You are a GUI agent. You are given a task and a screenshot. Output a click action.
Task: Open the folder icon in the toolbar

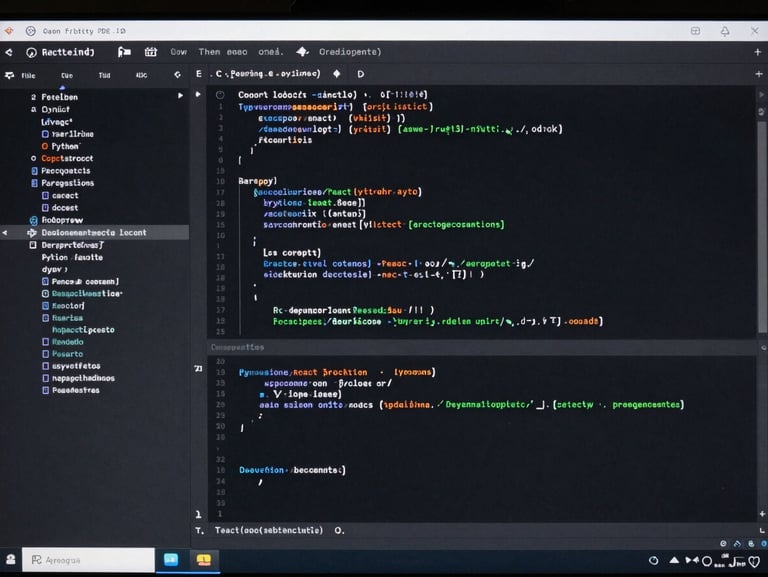click(124, 51)
